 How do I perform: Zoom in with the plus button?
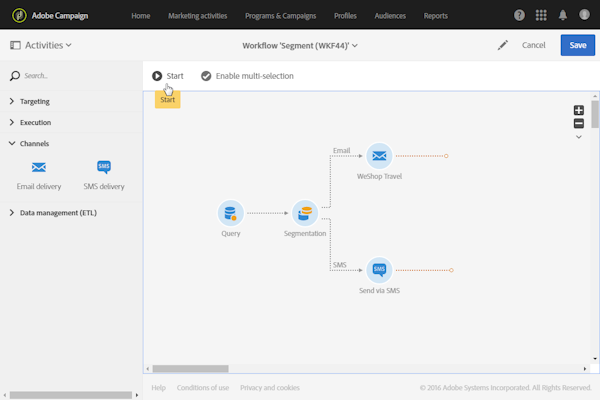(578, 110)
